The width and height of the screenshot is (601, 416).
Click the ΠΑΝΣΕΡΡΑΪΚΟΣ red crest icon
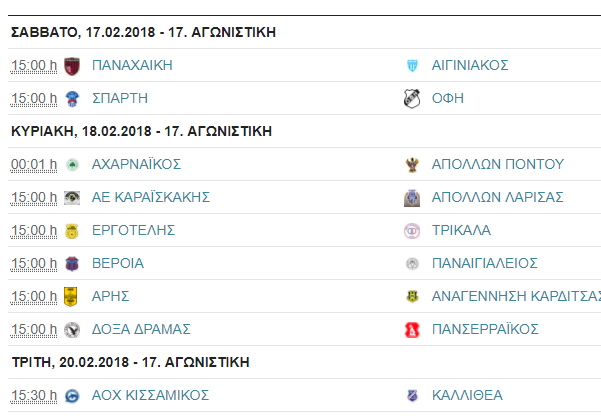(412, 330)
